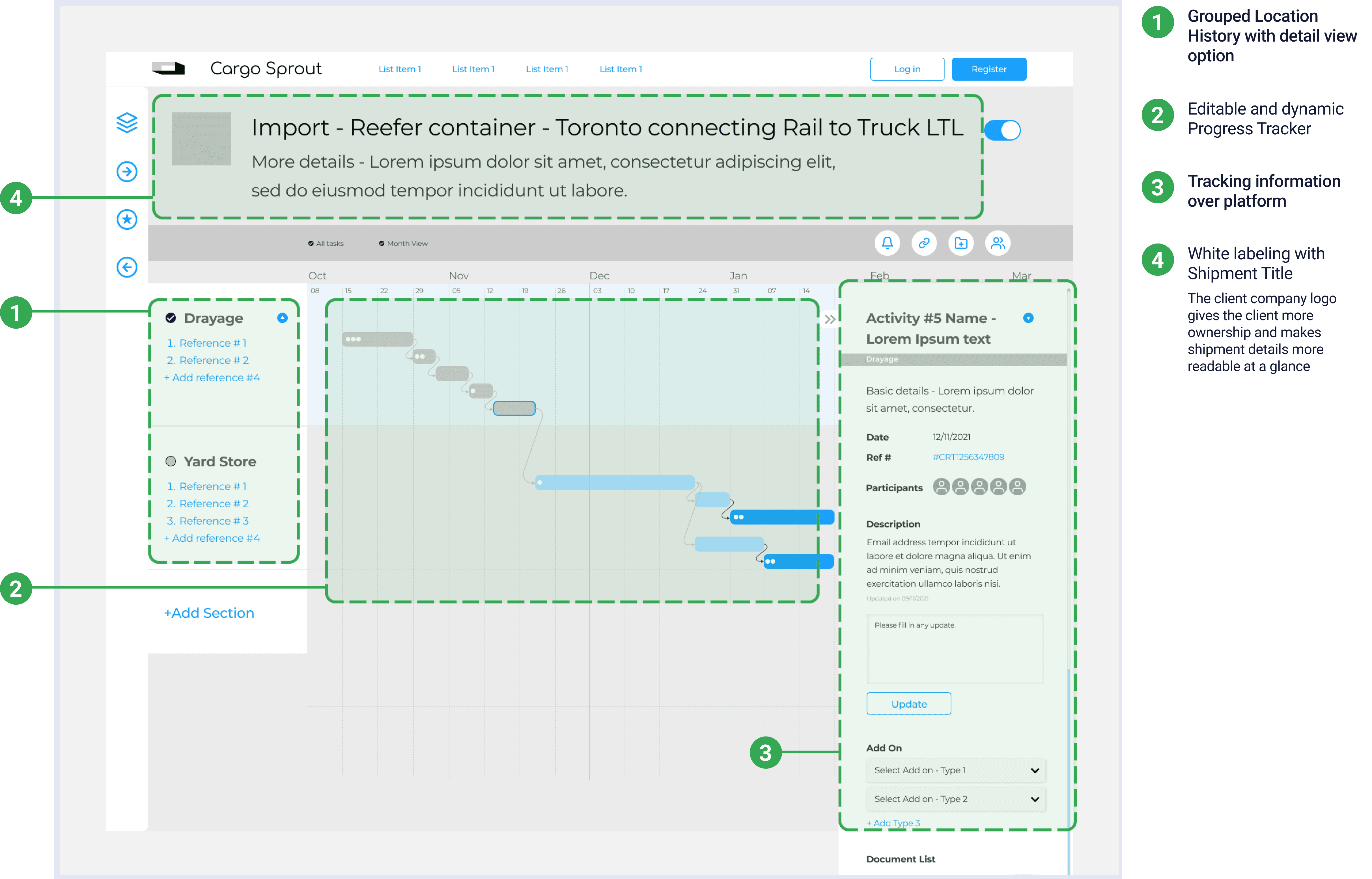This screenshot has height=879, width=1372.
Task: Click + Add Type 3 link
Action: click(x=893, y=823)
